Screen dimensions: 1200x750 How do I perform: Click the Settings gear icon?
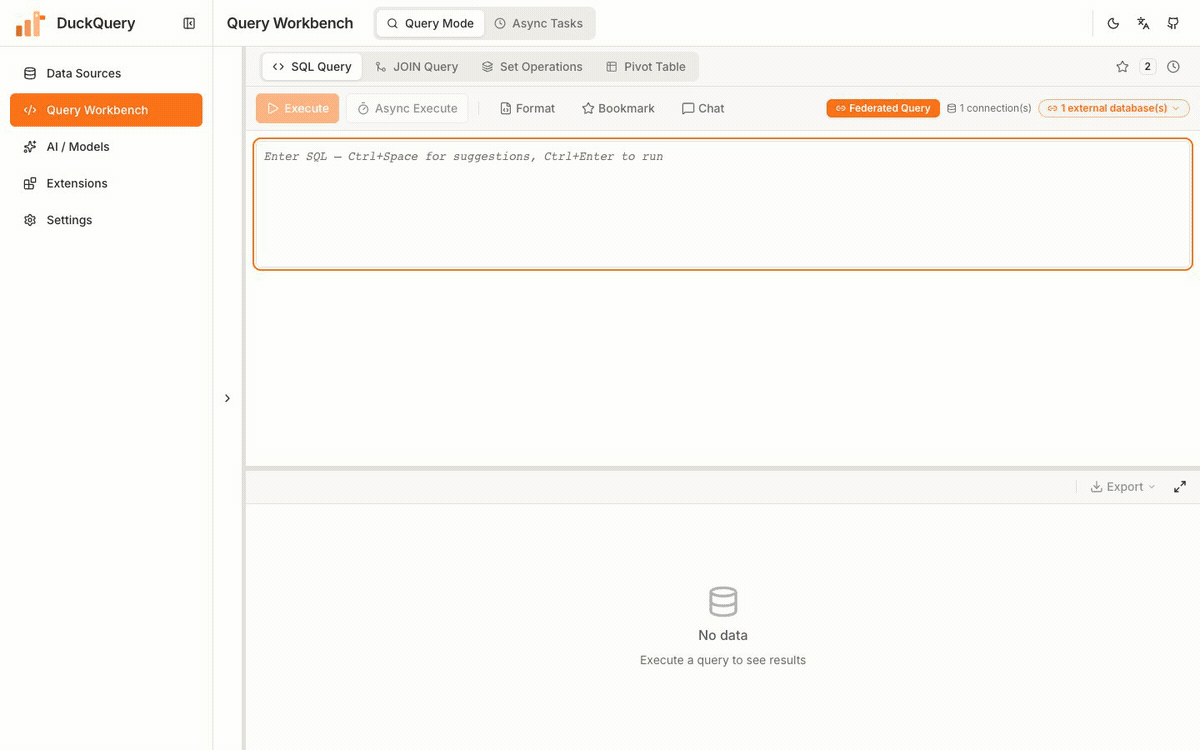point(30,220)
